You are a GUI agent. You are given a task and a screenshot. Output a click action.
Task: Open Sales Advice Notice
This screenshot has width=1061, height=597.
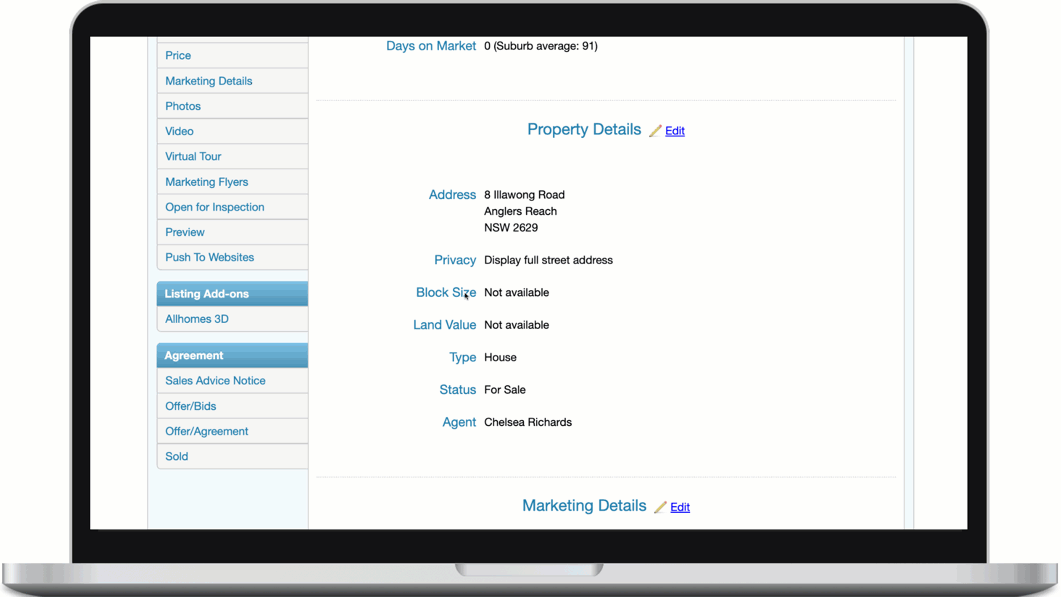click(215, 381)
